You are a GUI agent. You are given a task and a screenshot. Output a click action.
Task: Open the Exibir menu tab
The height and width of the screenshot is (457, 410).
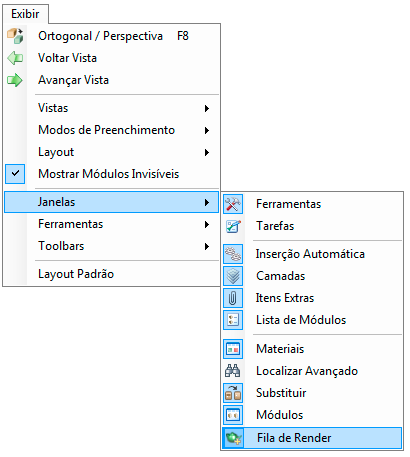[25, 14]
